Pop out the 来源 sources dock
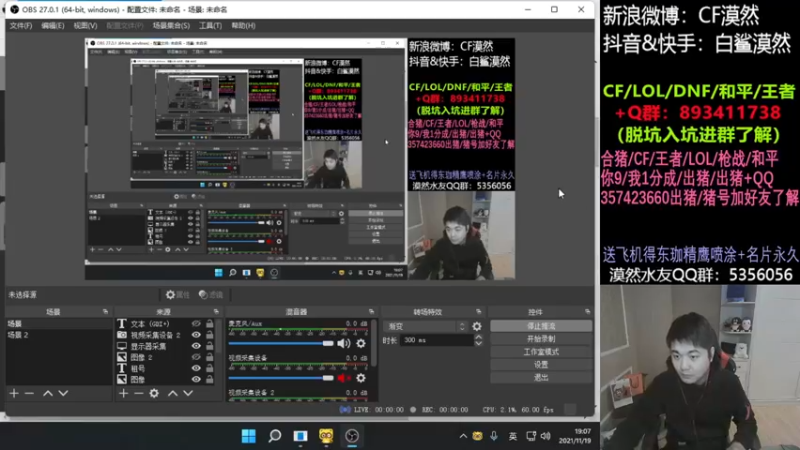 pyautogui.click(x=216, y=311)
